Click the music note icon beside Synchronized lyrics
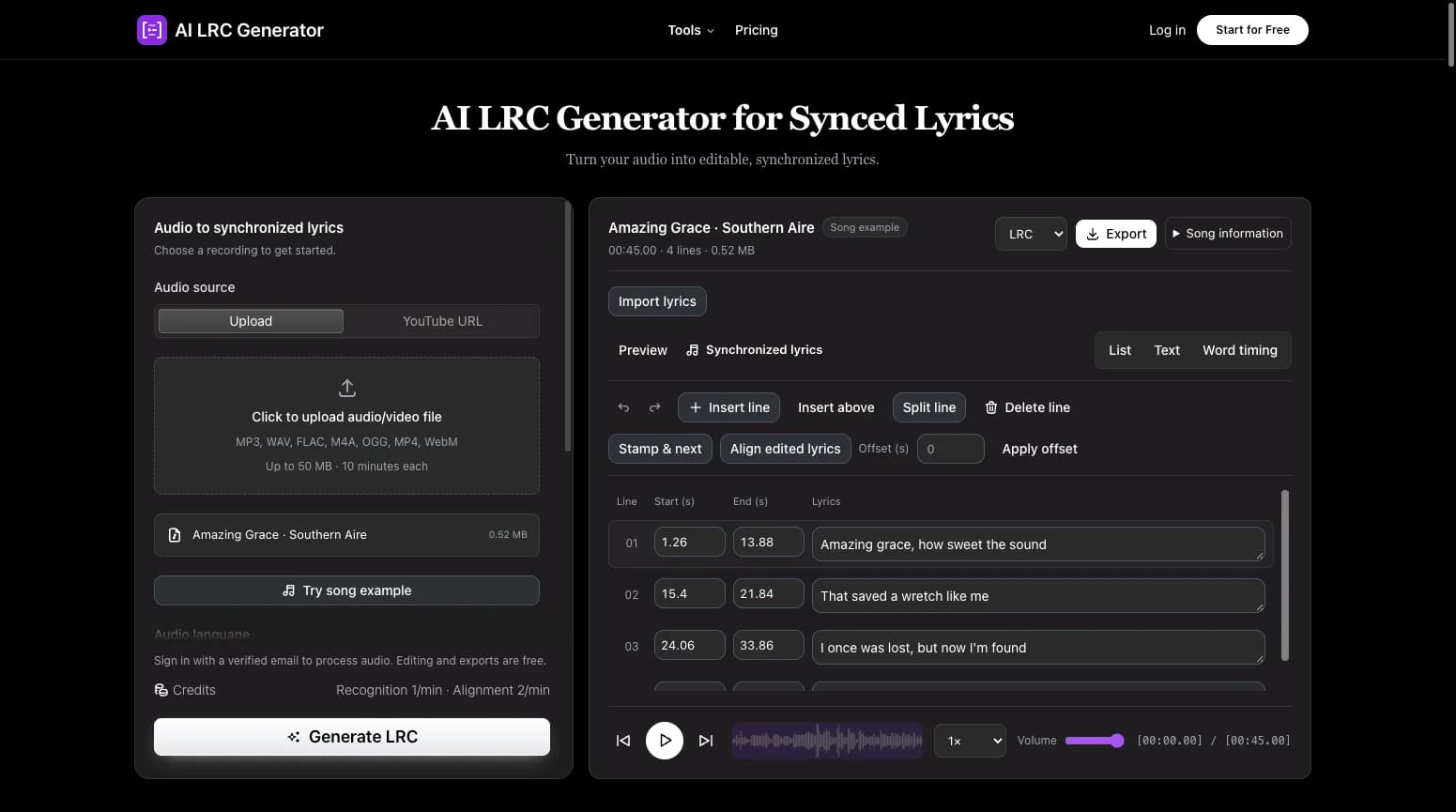This screenshot has width=1456, height=812. click(x=693, y=350)
